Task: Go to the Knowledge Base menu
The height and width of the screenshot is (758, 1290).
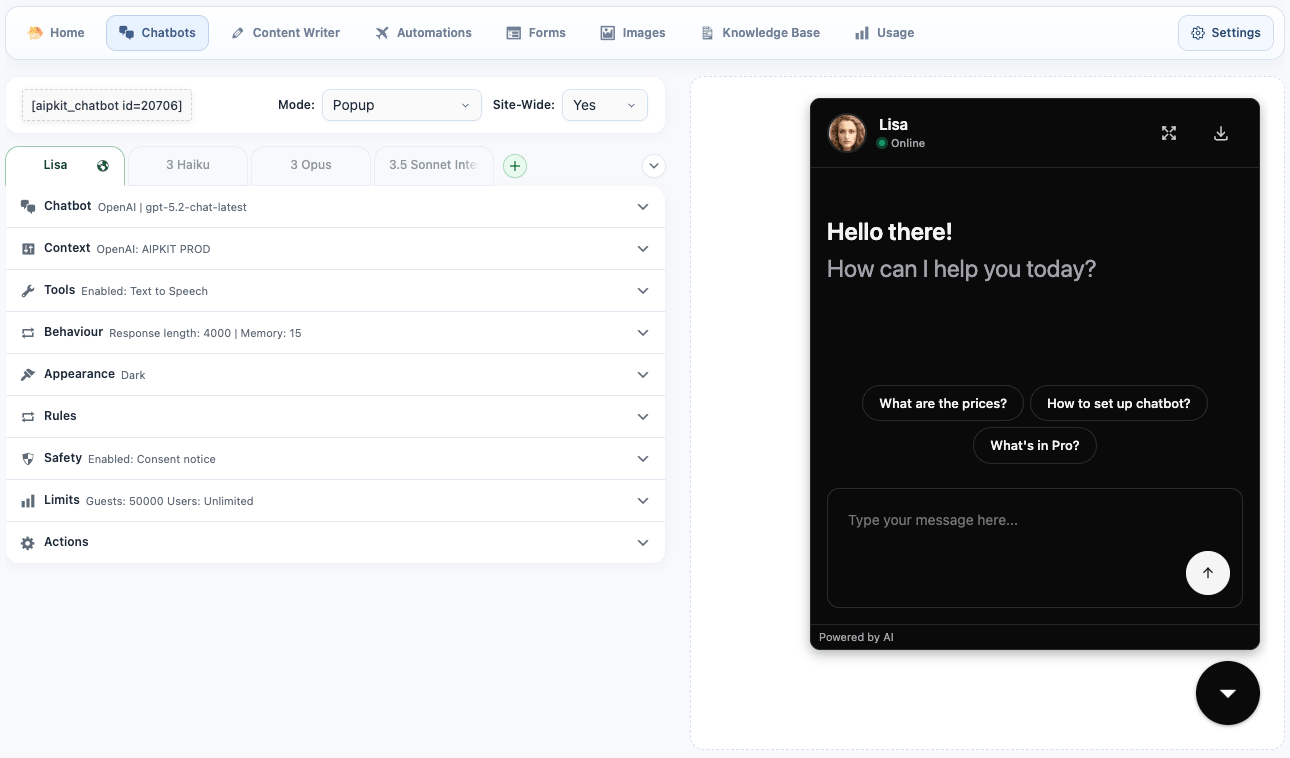Action: tap(760, 33)
